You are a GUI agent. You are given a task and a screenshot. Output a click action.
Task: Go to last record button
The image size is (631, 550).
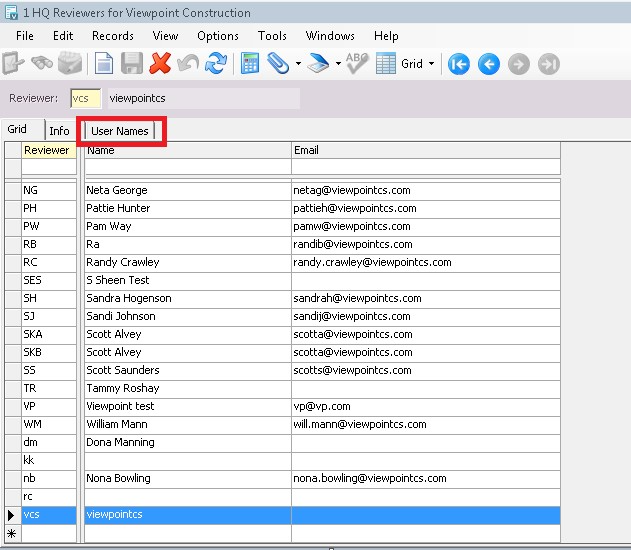coord(549,64)
